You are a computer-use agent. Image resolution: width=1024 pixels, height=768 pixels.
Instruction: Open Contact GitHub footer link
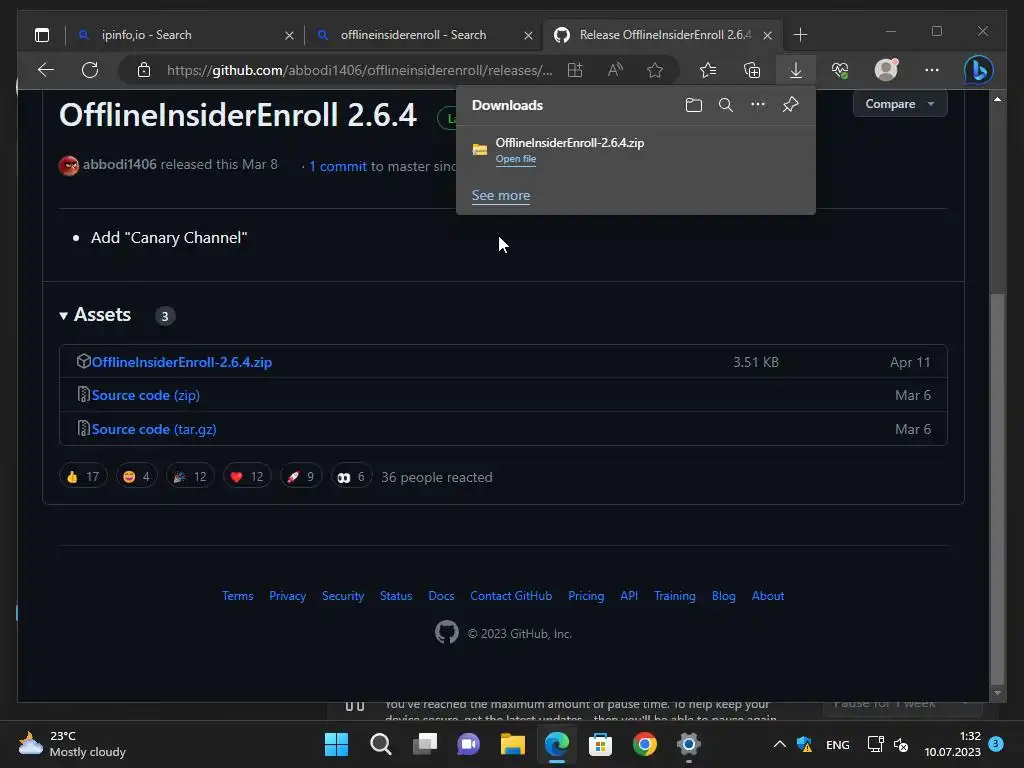click(511, 596)
